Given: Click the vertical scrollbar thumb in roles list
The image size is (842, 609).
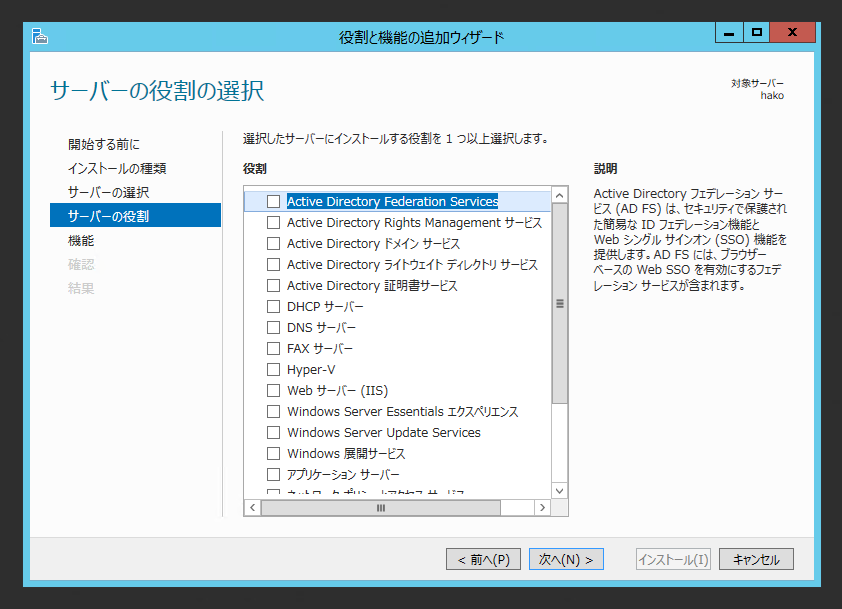Looking at the screenshot, I should [x=560, y=303].
